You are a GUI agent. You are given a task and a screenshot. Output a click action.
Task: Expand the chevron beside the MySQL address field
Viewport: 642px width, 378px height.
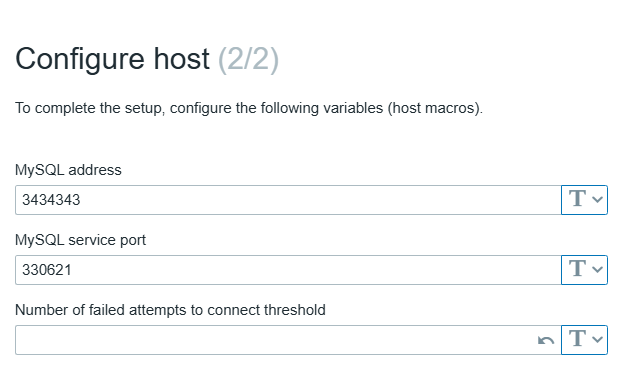pyautogui.click(x=597, y=200)
